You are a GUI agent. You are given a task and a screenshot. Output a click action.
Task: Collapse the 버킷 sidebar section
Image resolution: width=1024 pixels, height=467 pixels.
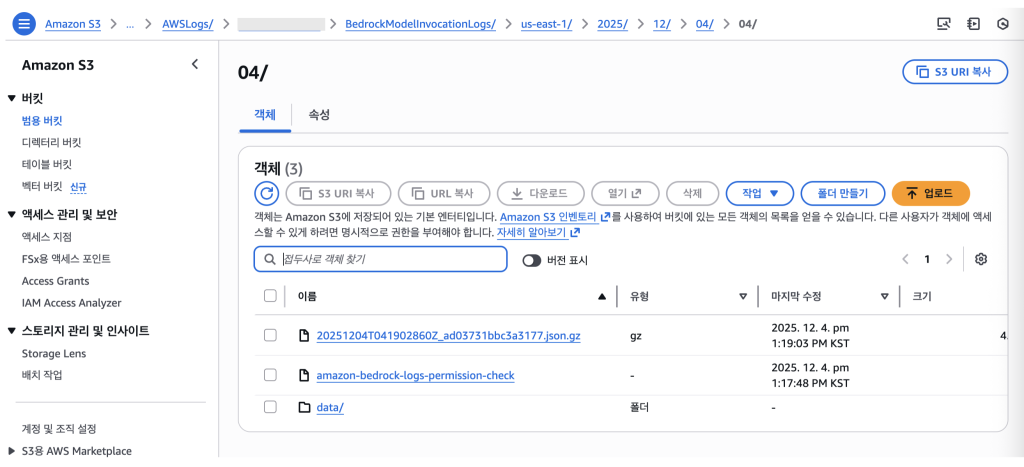click(11, 98)
